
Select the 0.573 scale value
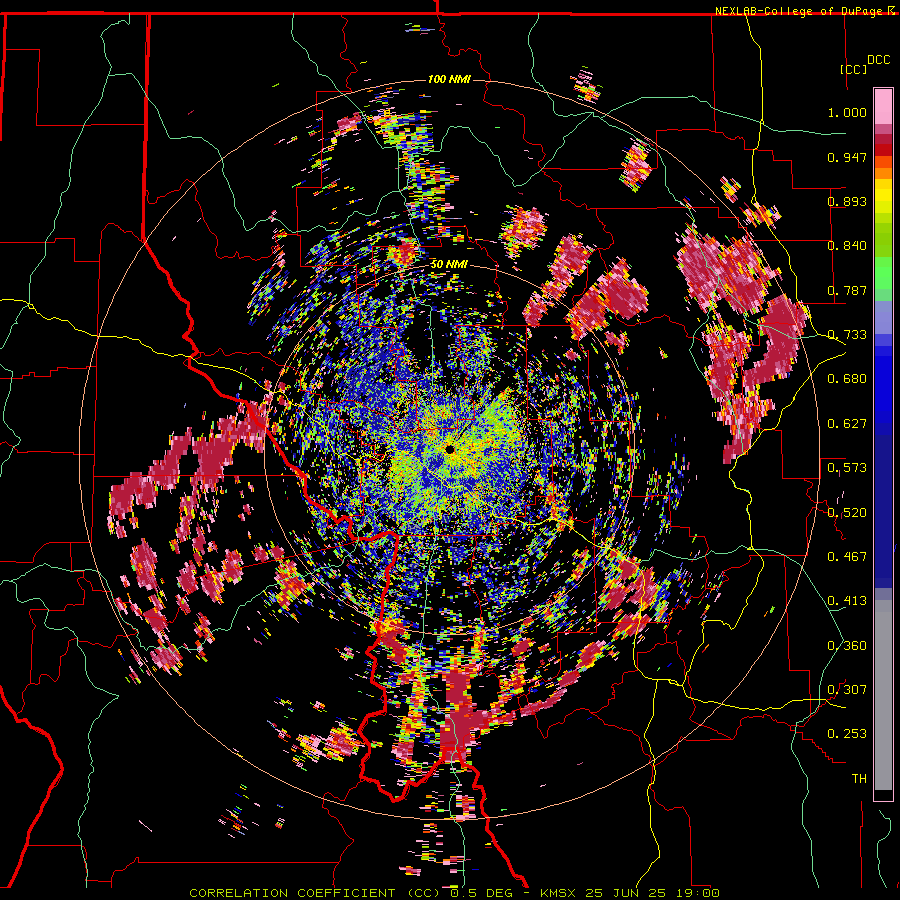click(847, 467)
